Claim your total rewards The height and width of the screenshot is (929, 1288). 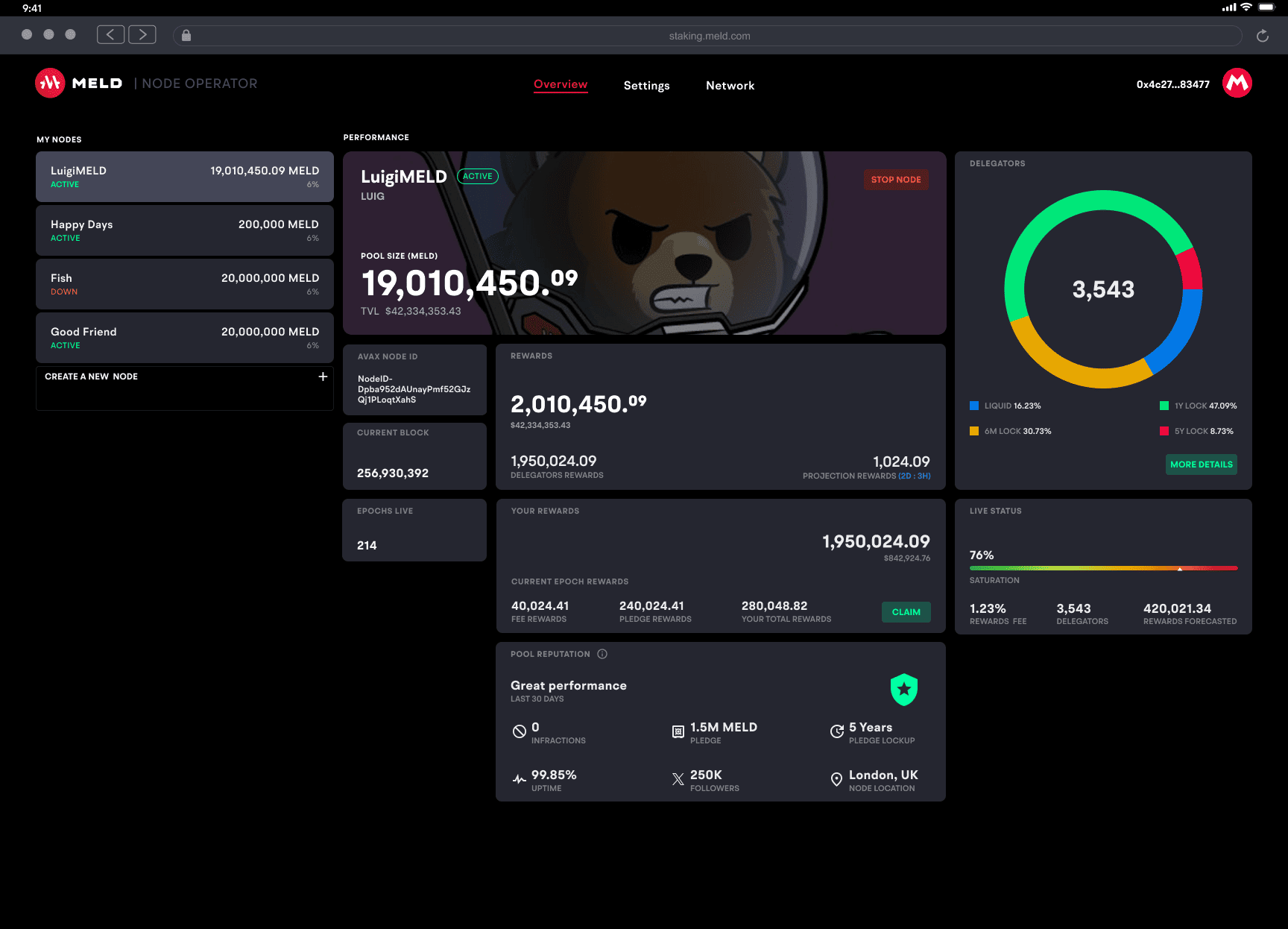pyautogui.click(x=906, y=612)
